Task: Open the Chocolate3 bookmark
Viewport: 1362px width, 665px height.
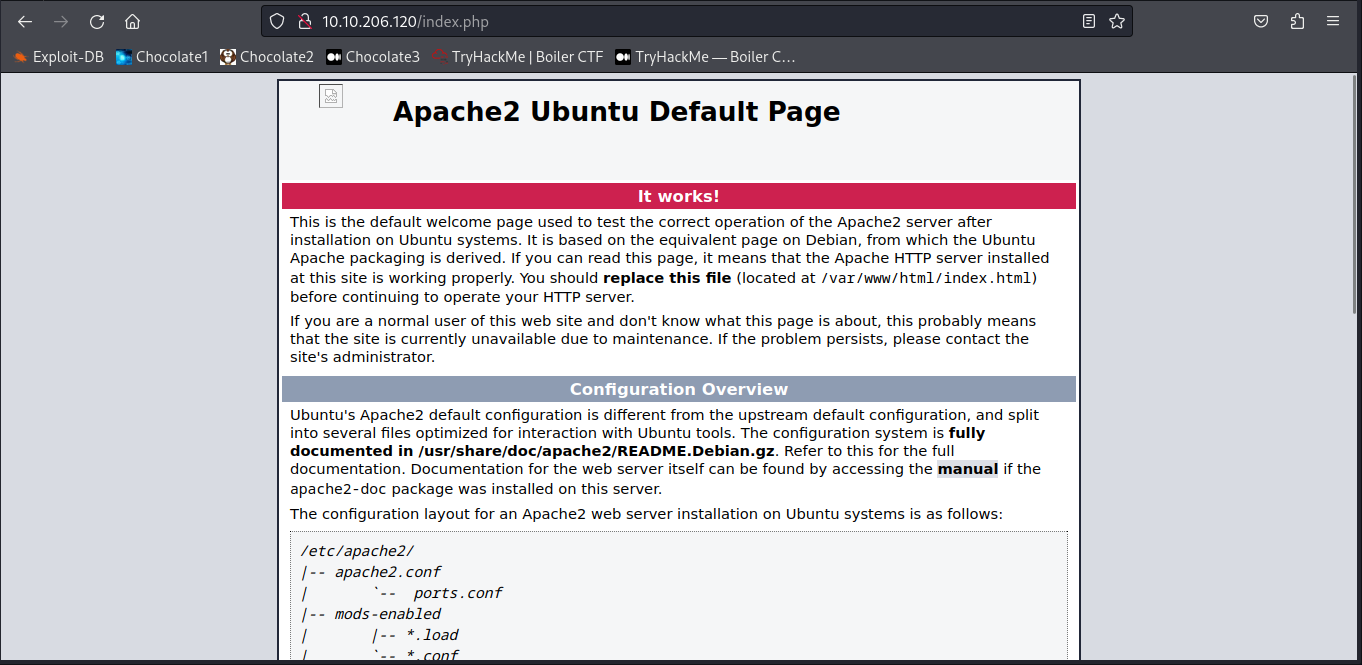Action: (x=372, y=57)
